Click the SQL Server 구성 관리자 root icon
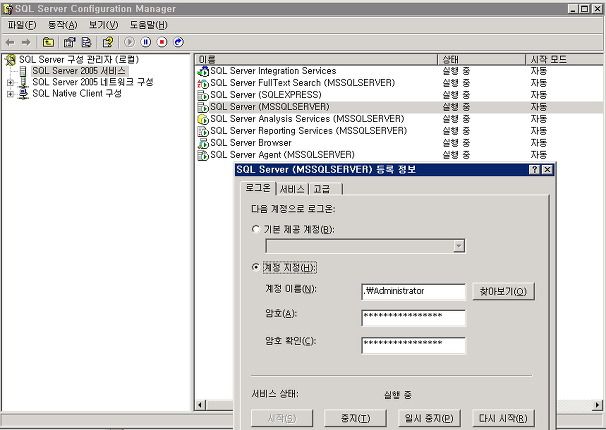This screenshot has width=606, height=430. pyautogui.click(x=11, y=60)
